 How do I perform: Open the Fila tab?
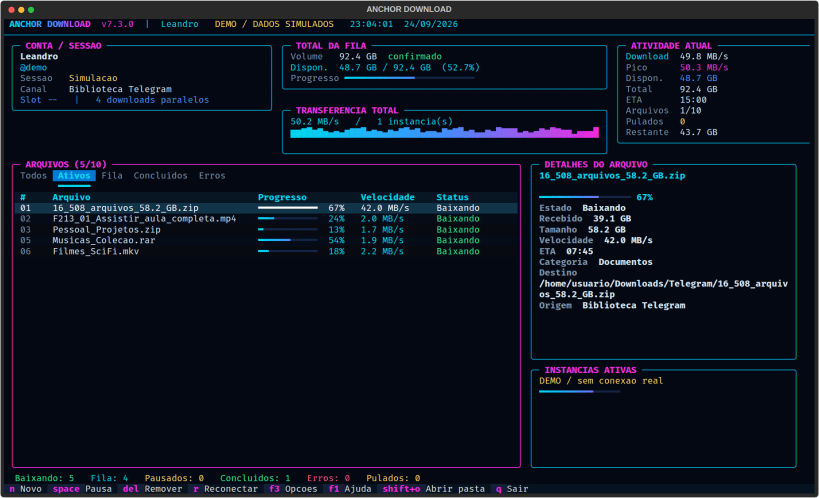(112, 176)
